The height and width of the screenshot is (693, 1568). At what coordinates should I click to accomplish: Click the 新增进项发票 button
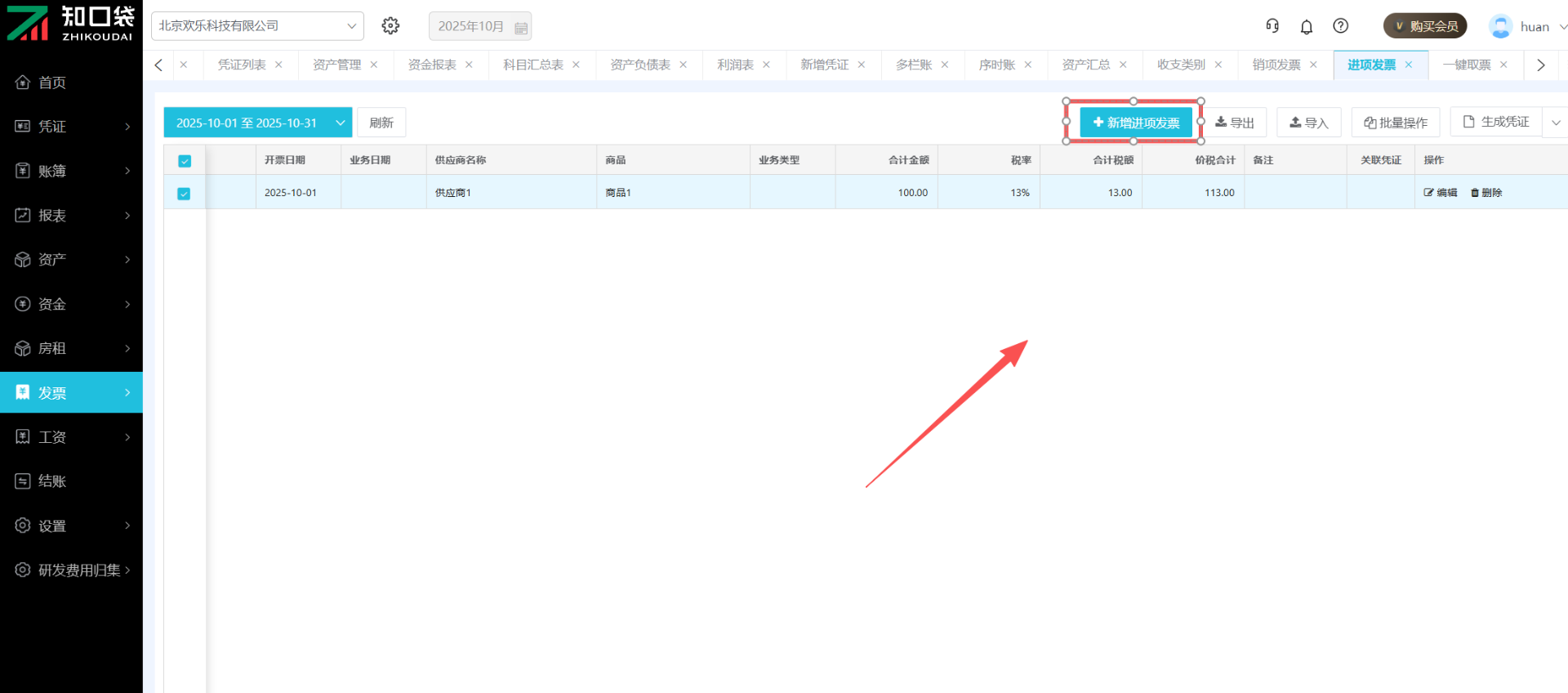click(1136, 123)
